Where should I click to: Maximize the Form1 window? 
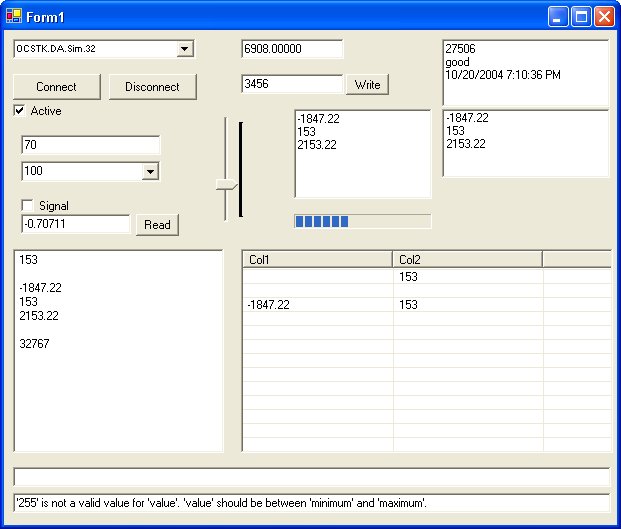(x=581, y=17)
